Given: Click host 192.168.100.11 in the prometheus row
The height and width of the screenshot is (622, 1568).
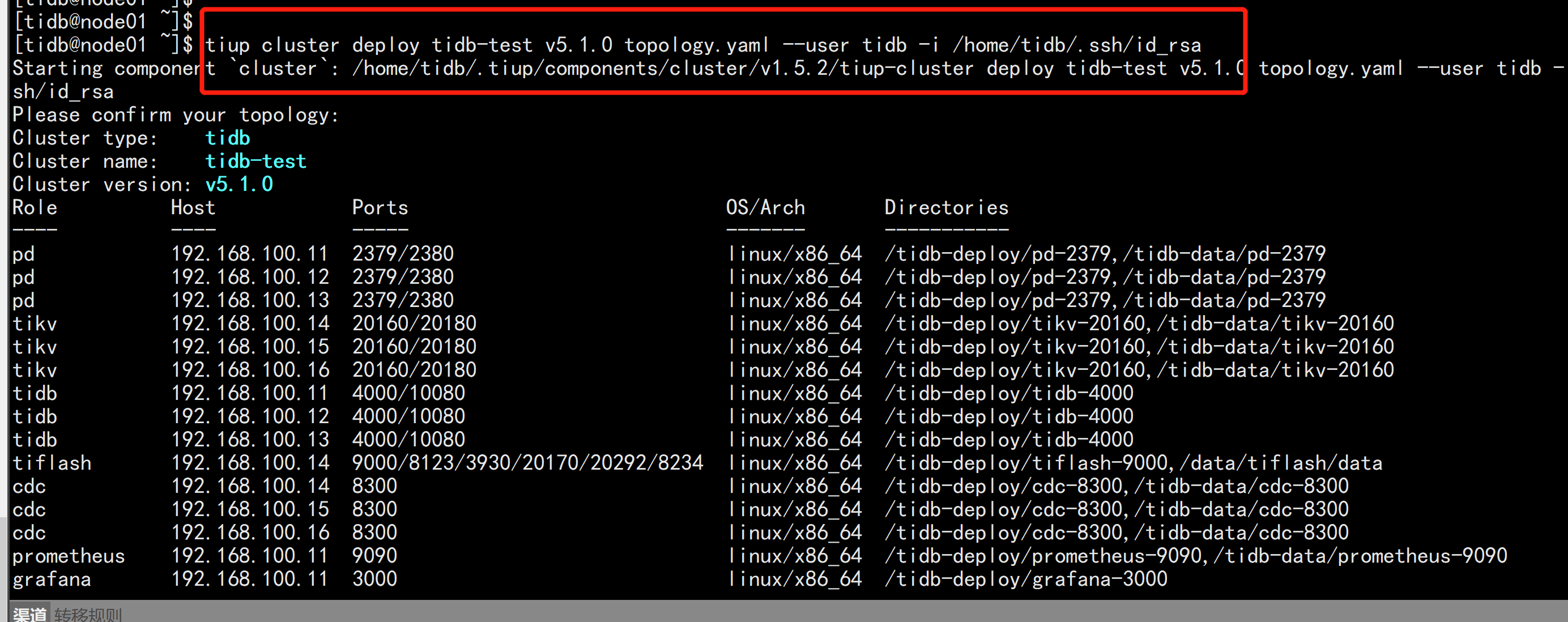Looking at the screenshot, I should pyautogui.click(x=250, y=556).
